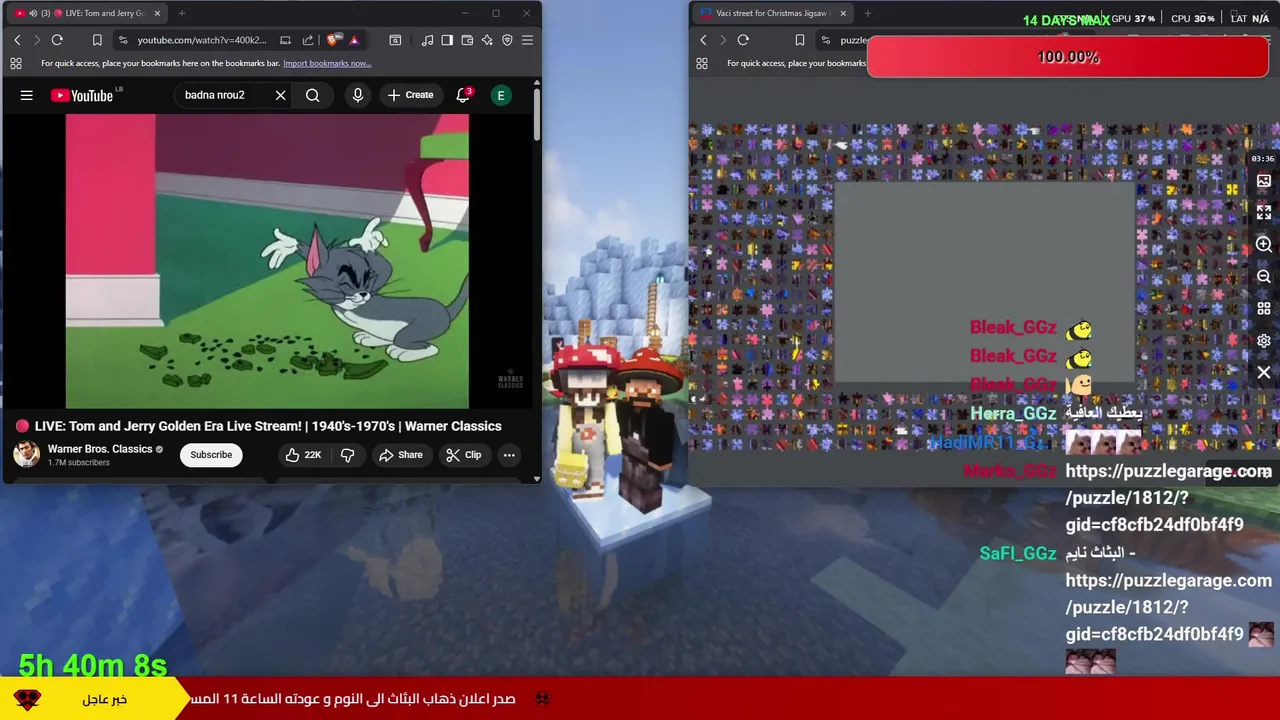Screen dimensions: 1280x720
Task: Clear the 'badna nrou2' search text
Action: tap(280, 95)
